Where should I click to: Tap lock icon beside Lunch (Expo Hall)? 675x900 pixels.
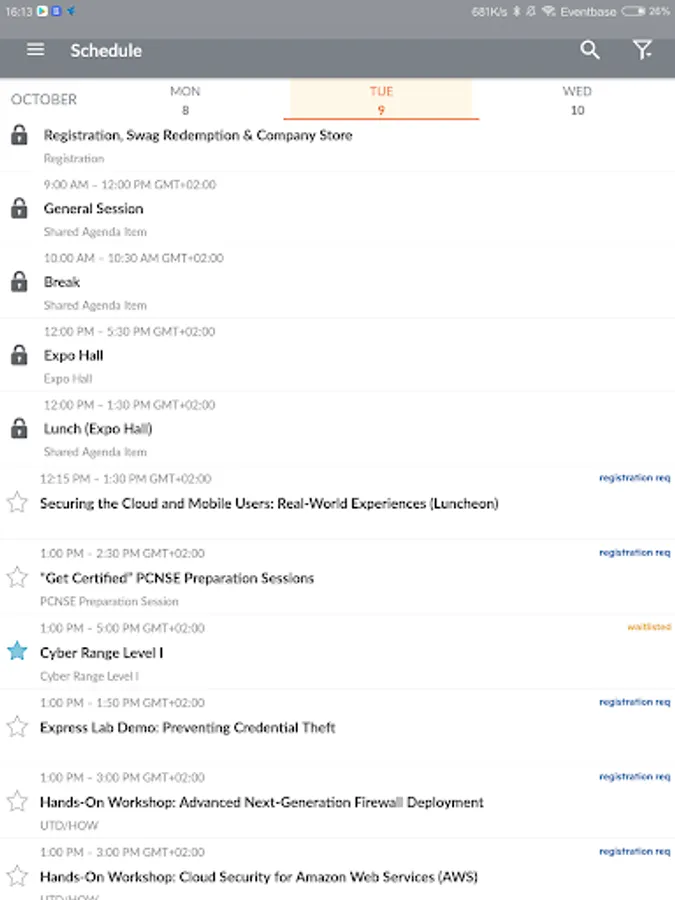click(19, 429)
